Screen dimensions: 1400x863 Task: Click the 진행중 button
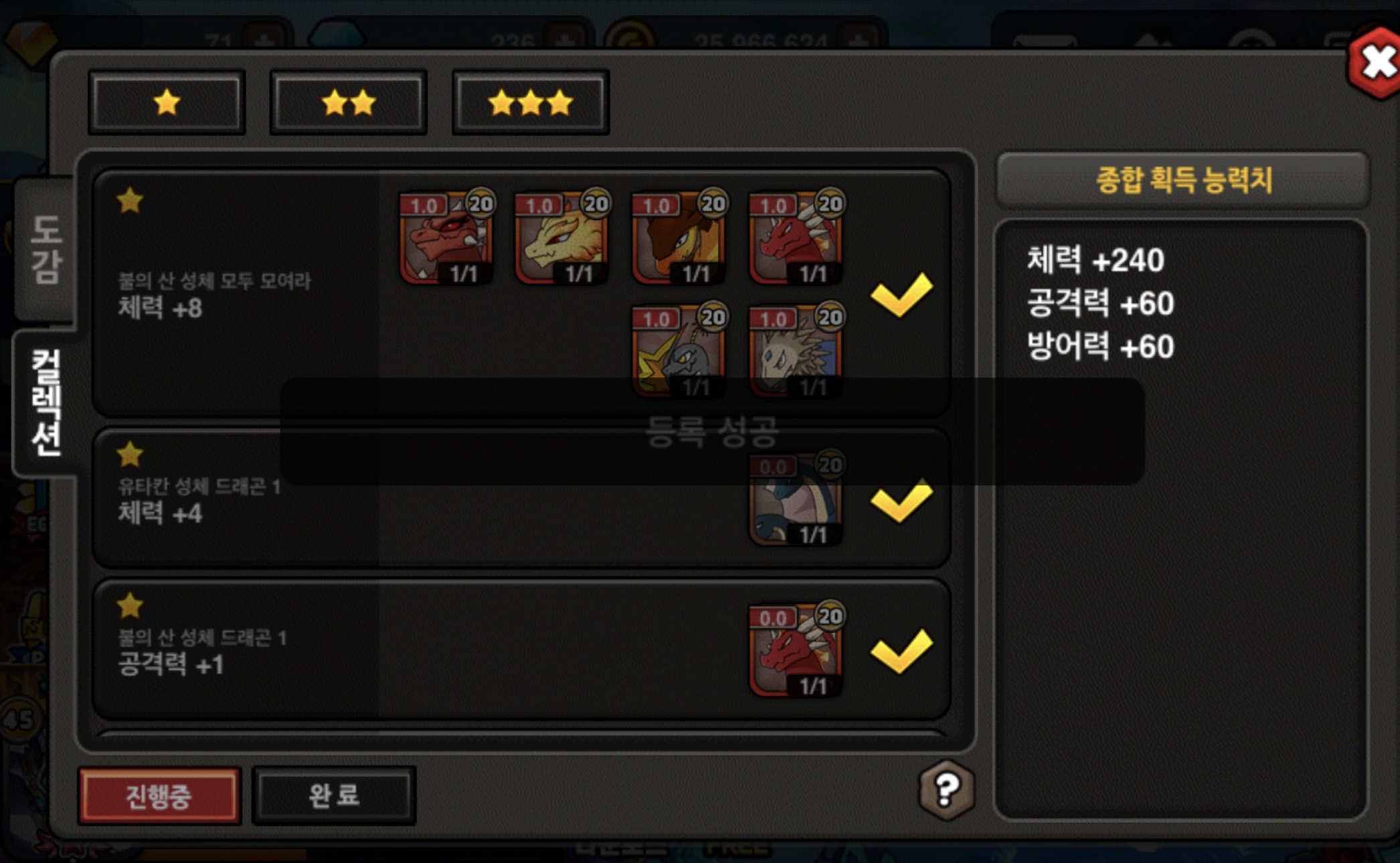pyautogui.click(x=159, y=795)
